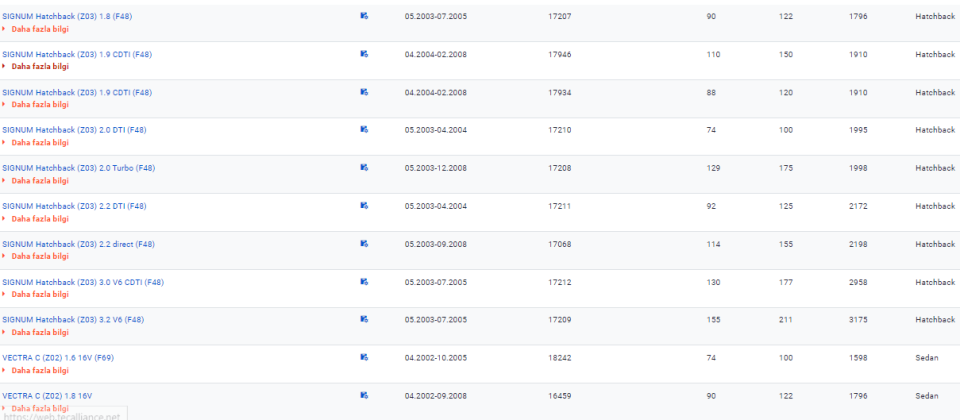Viewport: 960px width, 420px height.
Task: Select code cell '17211'
Action: 560,206
